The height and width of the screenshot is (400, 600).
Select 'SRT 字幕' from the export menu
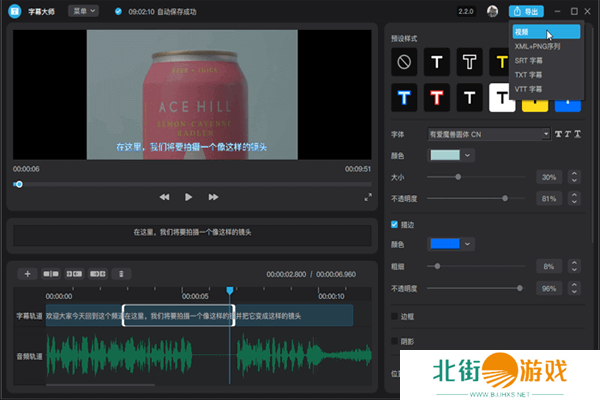coord(529,60)
